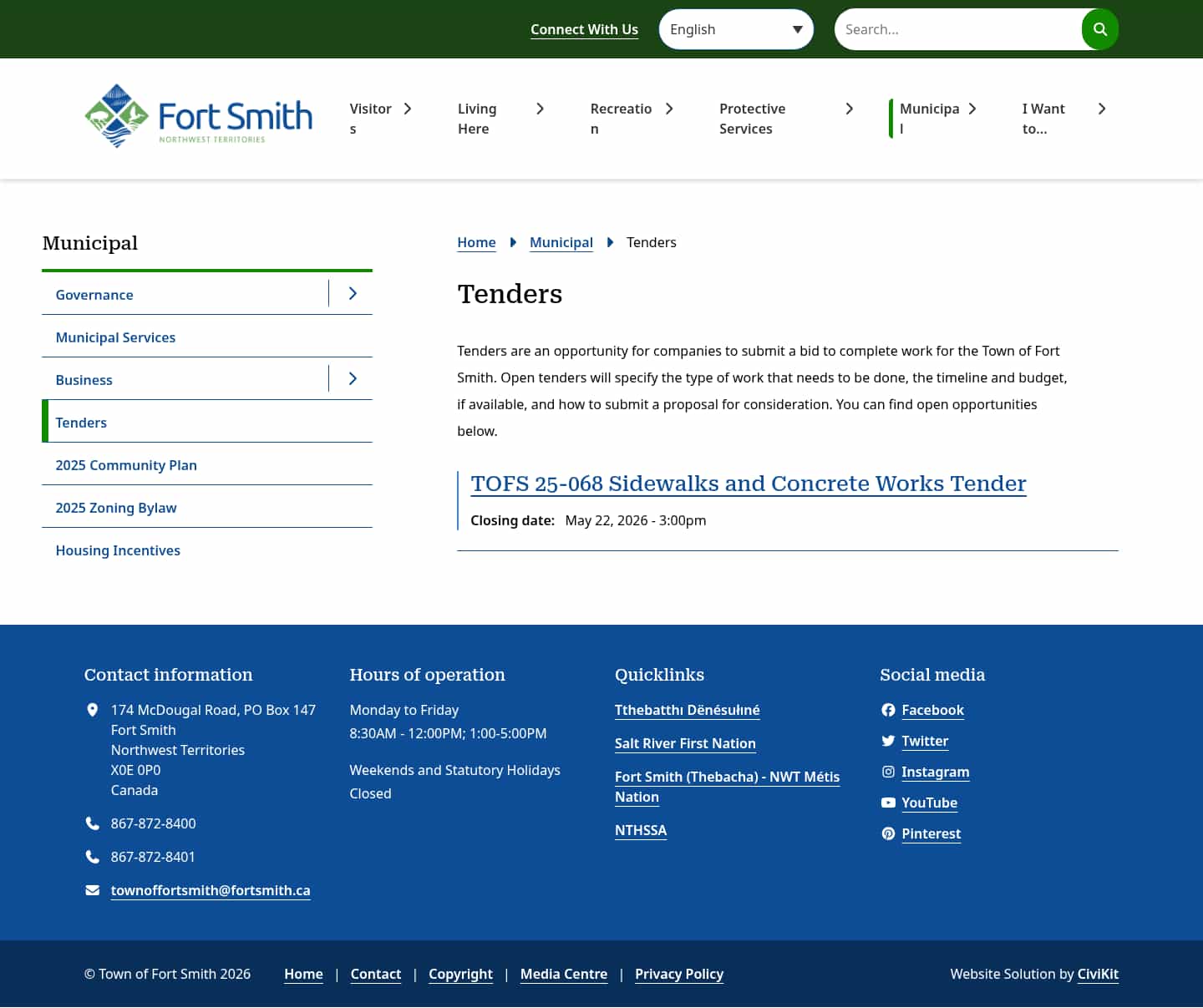Click phone number 867-872-8401
The width and height of the screenshot is (1203, 1008).
[153, 857]
